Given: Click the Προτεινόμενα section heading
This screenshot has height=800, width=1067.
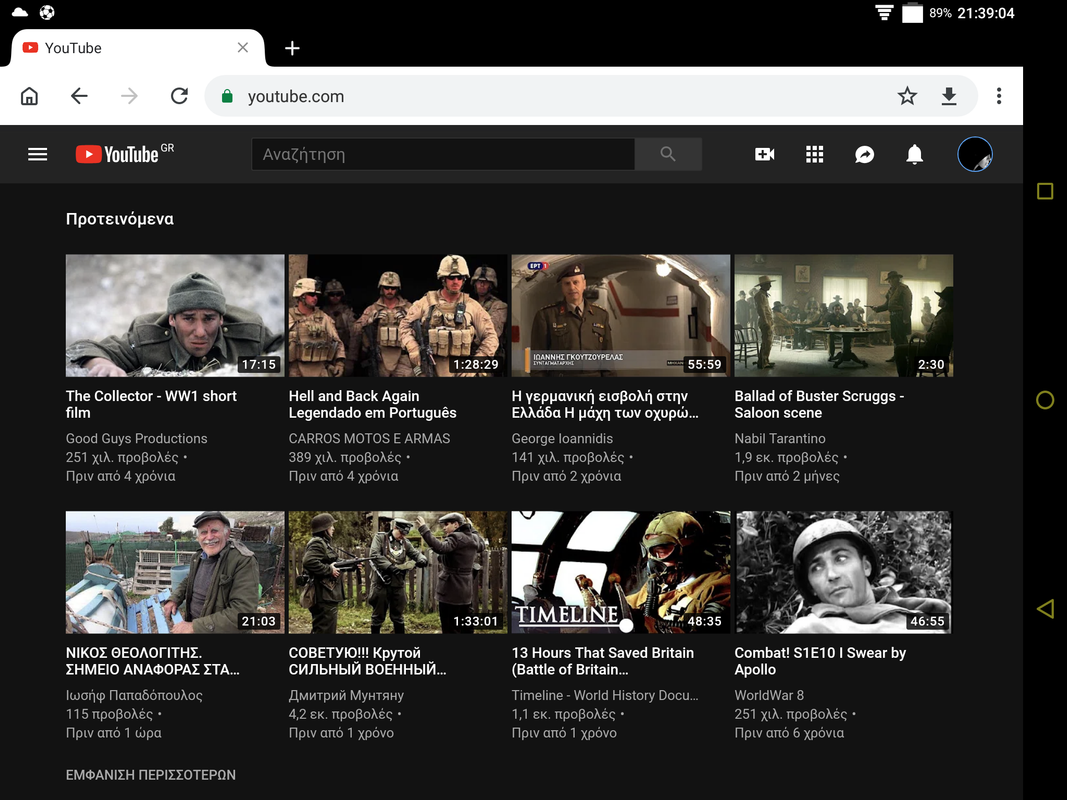Looking at the screenshot, I should point(120,219).
